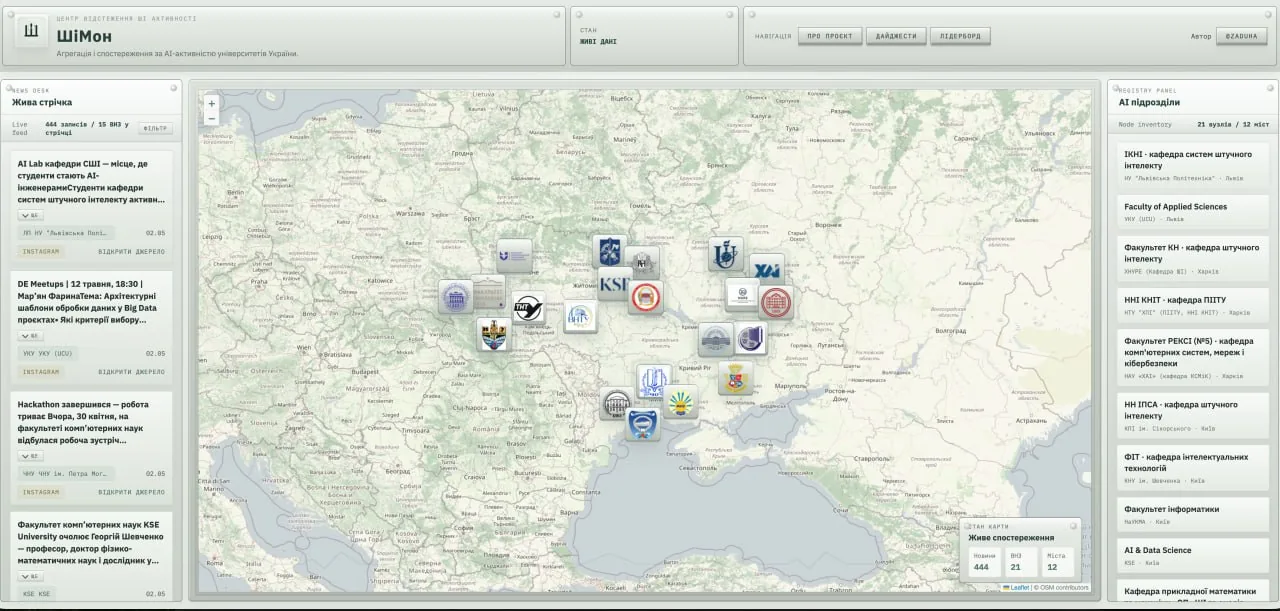This screenshot has height=611, width=1280.
Task: Select the blue shield marker near Одеса
Action: click(642, 424)
